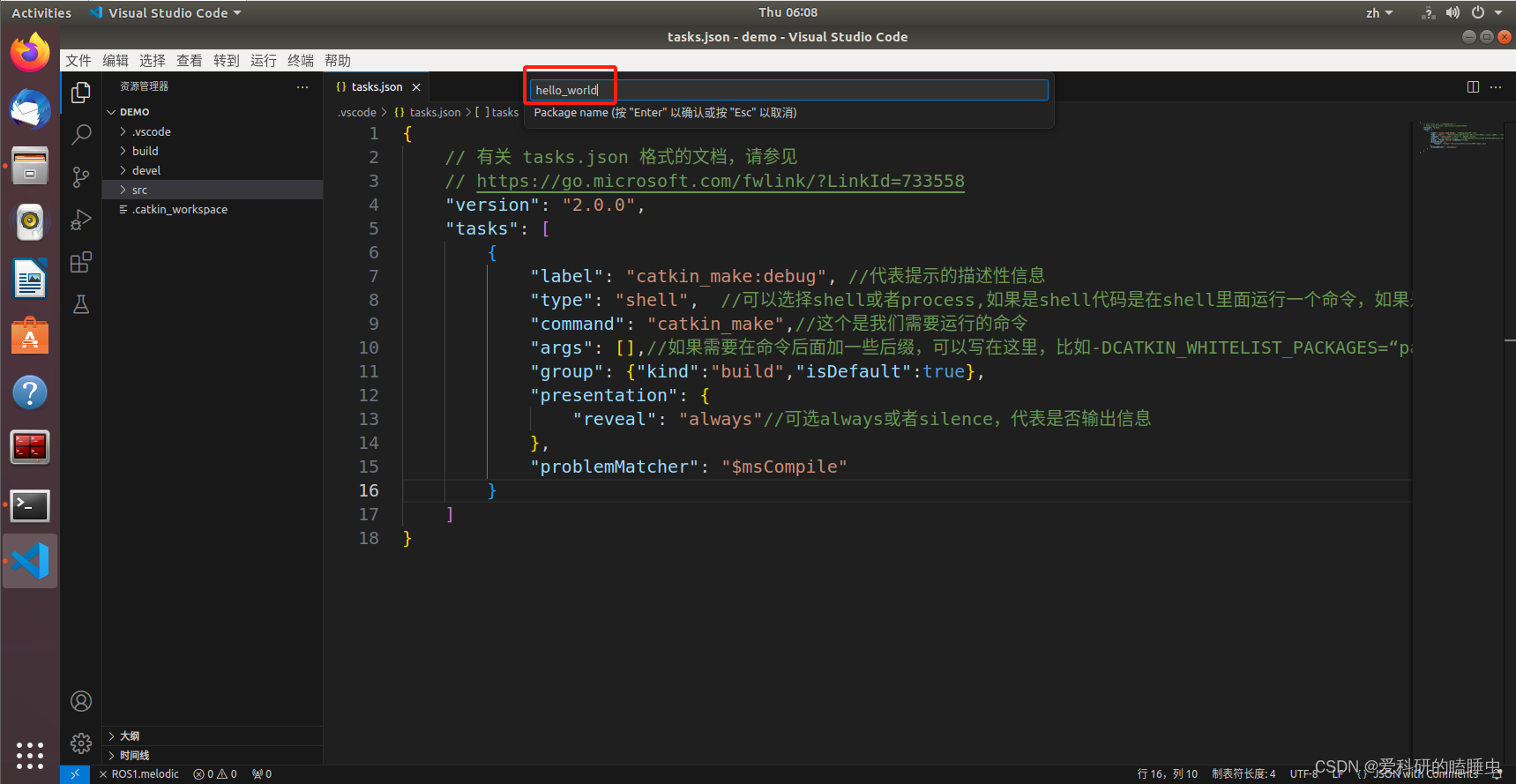Open the 选择 menu

[x=153, y=60]
